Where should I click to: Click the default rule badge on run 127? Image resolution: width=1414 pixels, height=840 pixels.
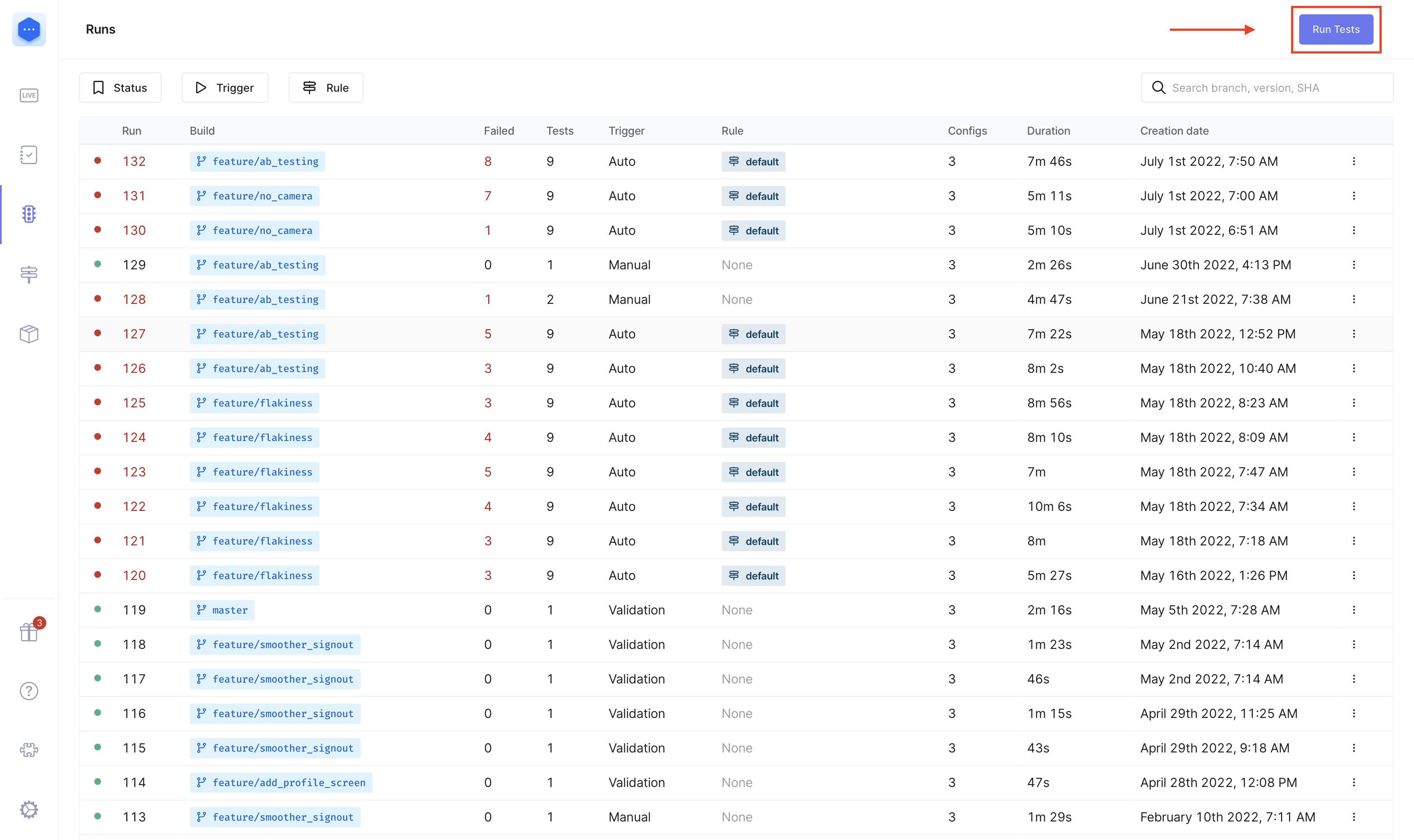coord(753,335)
